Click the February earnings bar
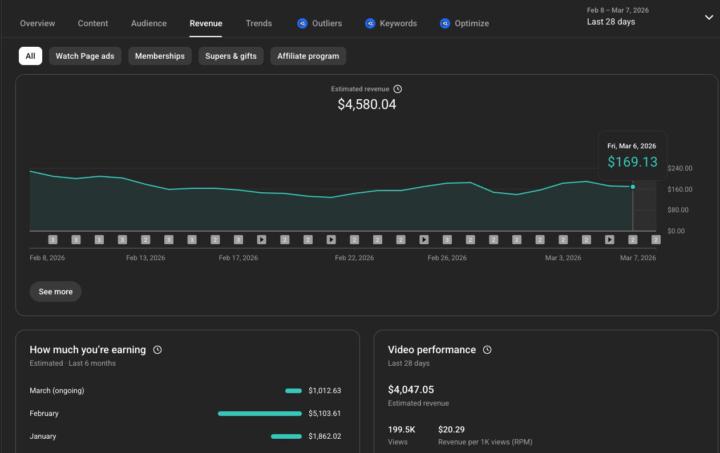Screen dimensions: 720x453 (x=259, y=413)
